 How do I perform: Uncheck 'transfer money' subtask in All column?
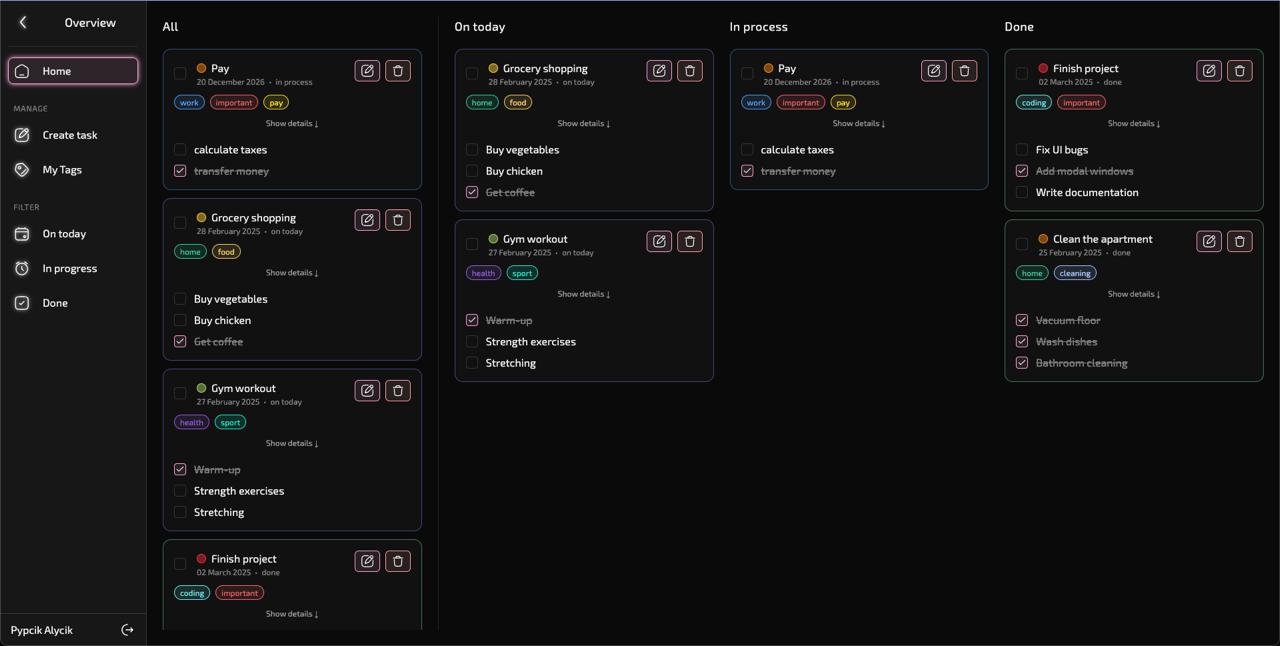pos(180,171)
